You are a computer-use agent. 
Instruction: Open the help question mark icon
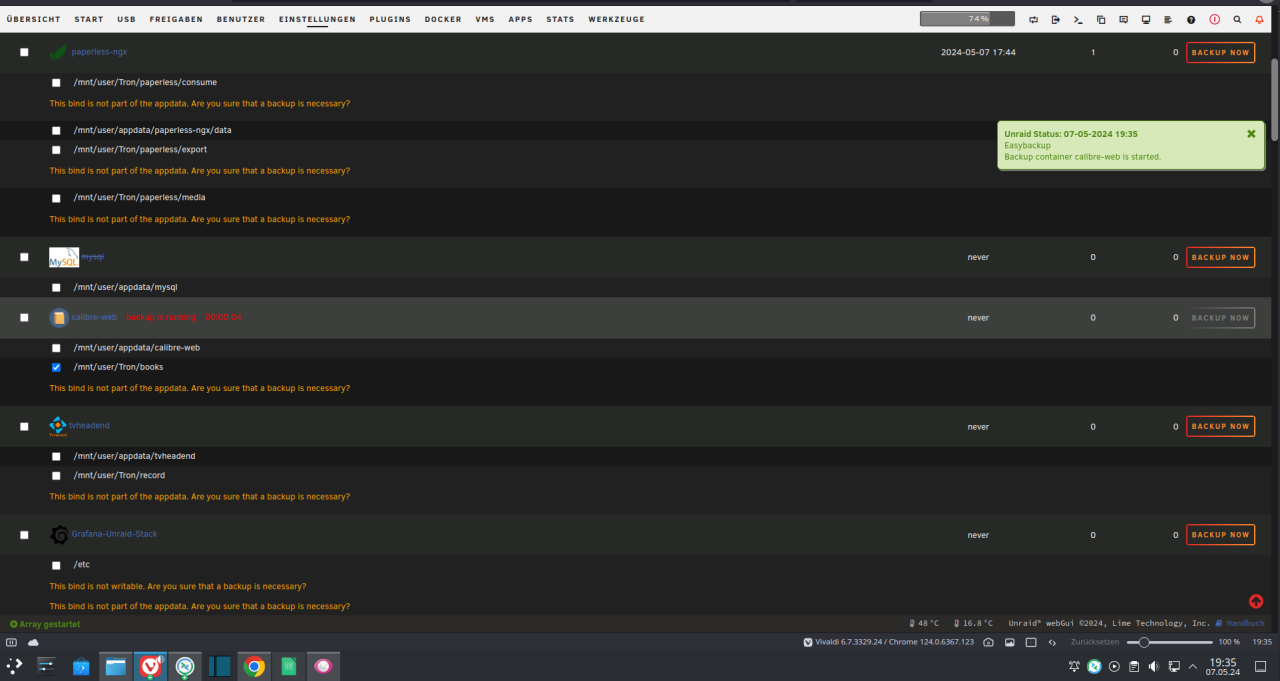tap(1191, 19)
